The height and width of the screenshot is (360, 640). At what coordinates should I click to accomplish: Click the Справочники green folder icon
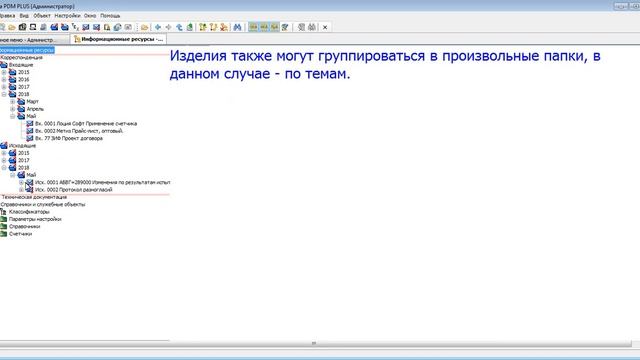click(x=4, y=226)
